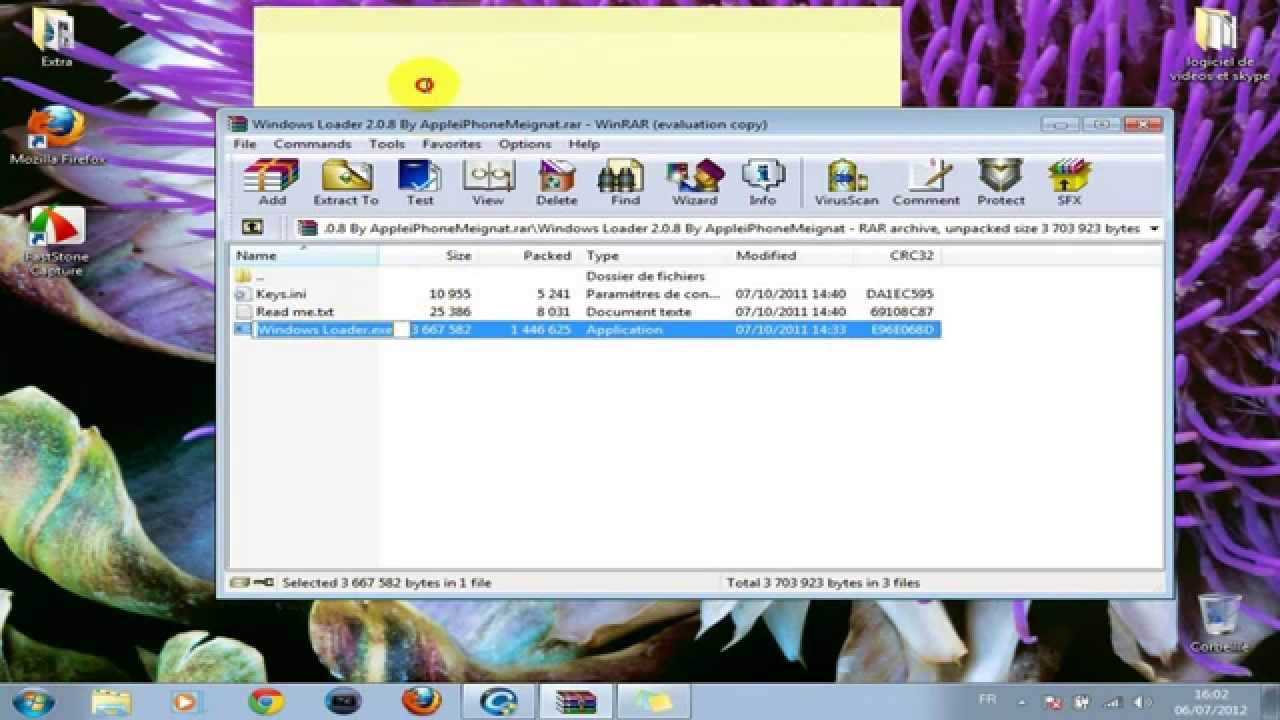
Task: Open the Favorites menu
Action: [453, 144]
